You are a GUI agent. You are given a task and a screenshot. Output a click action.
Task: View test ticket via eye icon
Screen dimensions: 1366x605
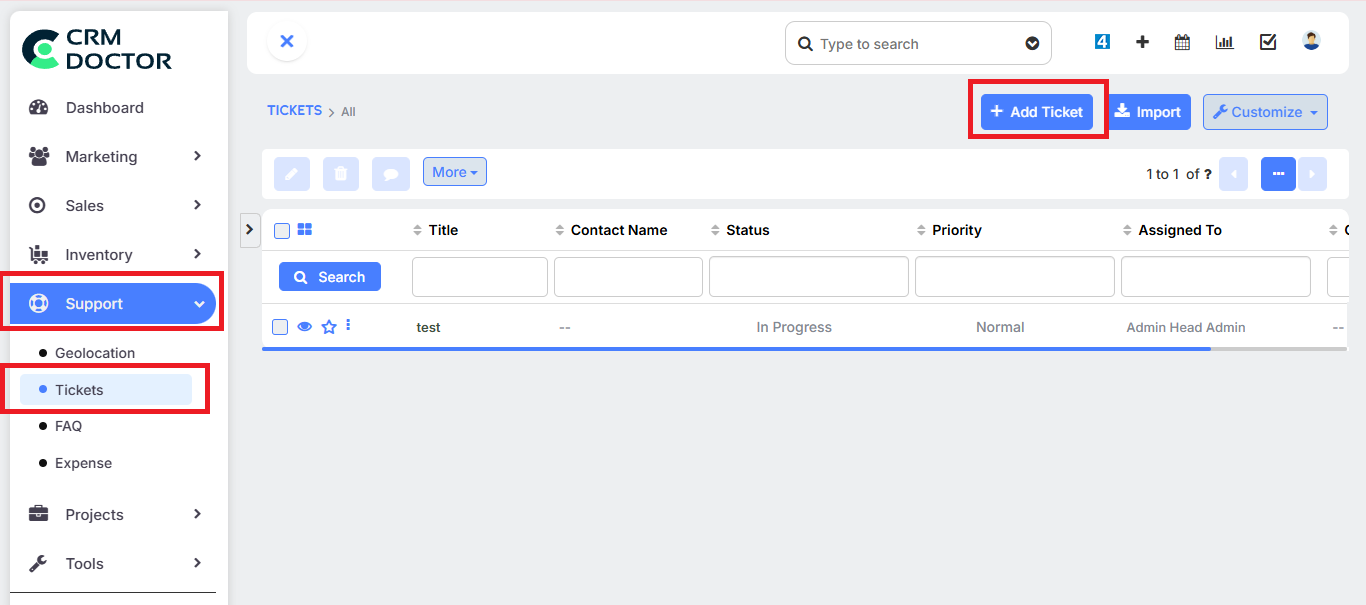[305, 327]
